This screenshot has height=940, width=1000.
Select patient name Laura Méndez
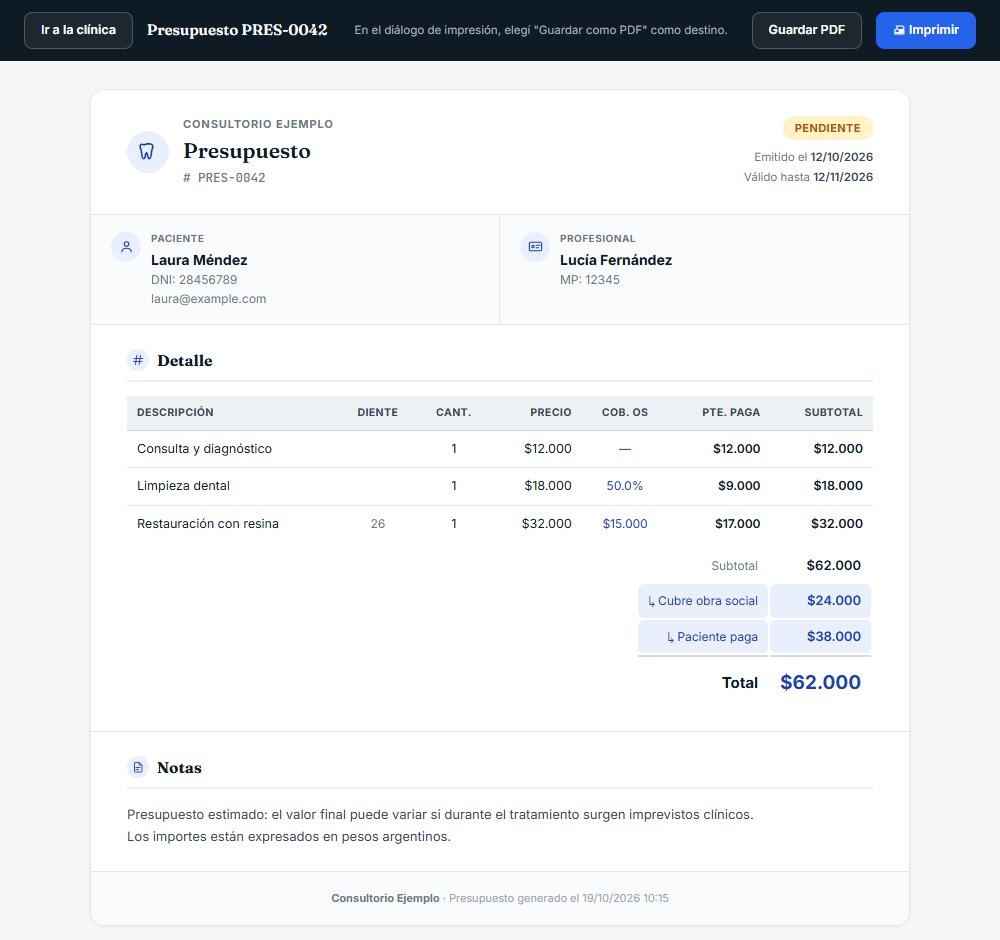coord(199,260)
